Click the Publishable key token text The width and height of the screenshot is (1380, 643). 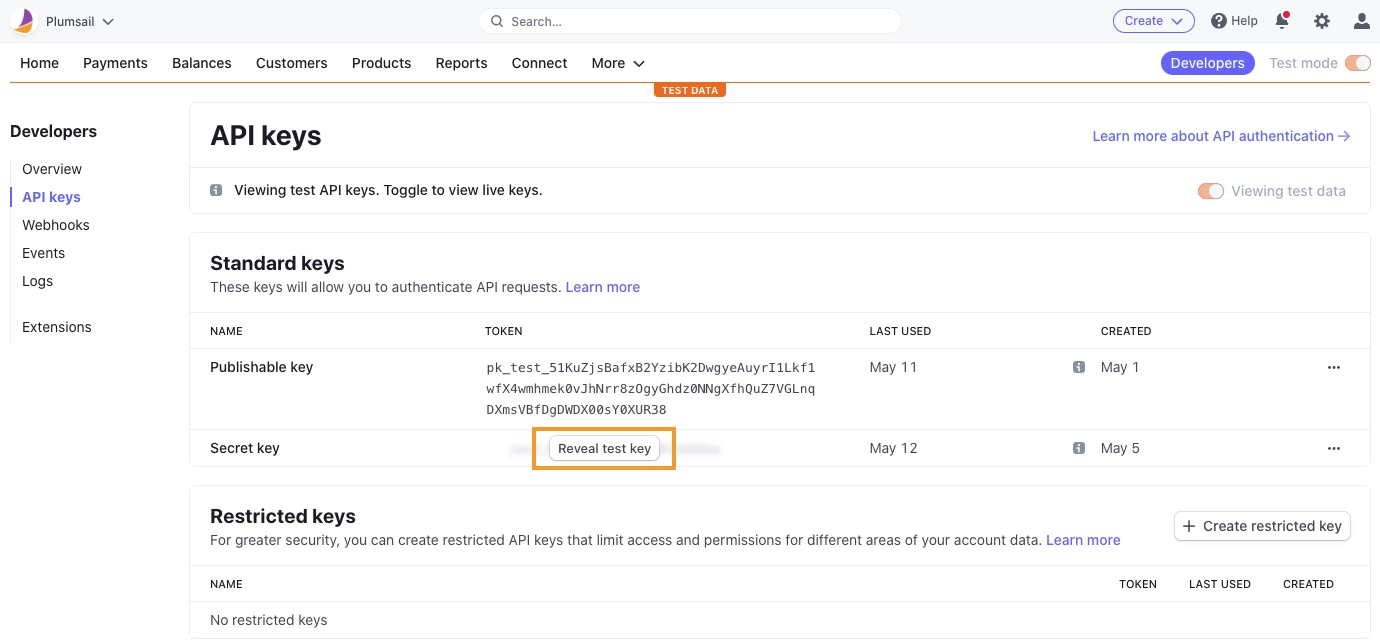pos(651,389)
